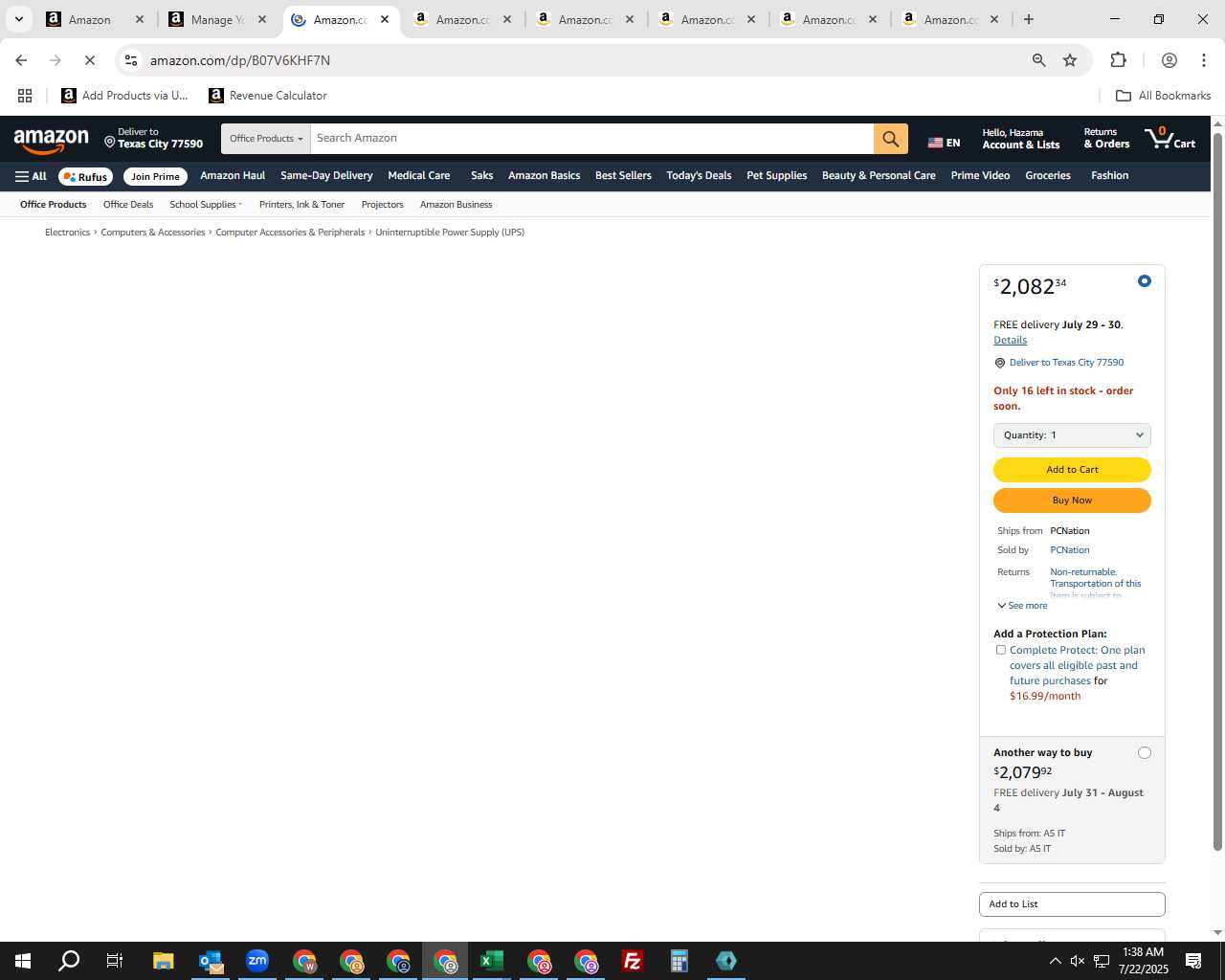Toggle the muted volume tray icon
1225x980 pixels.
1078,961
